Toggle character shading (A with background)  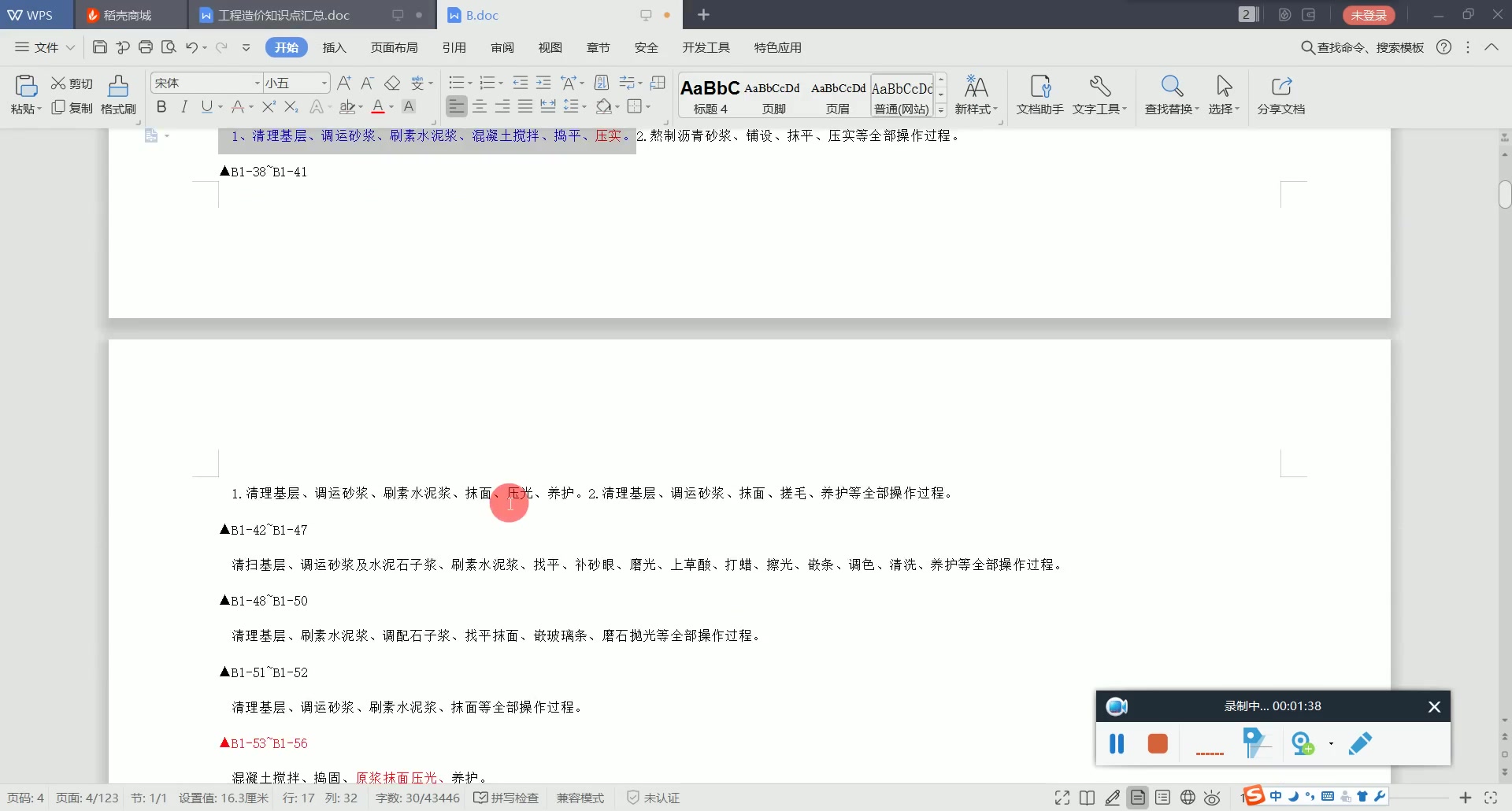point(409,106)
